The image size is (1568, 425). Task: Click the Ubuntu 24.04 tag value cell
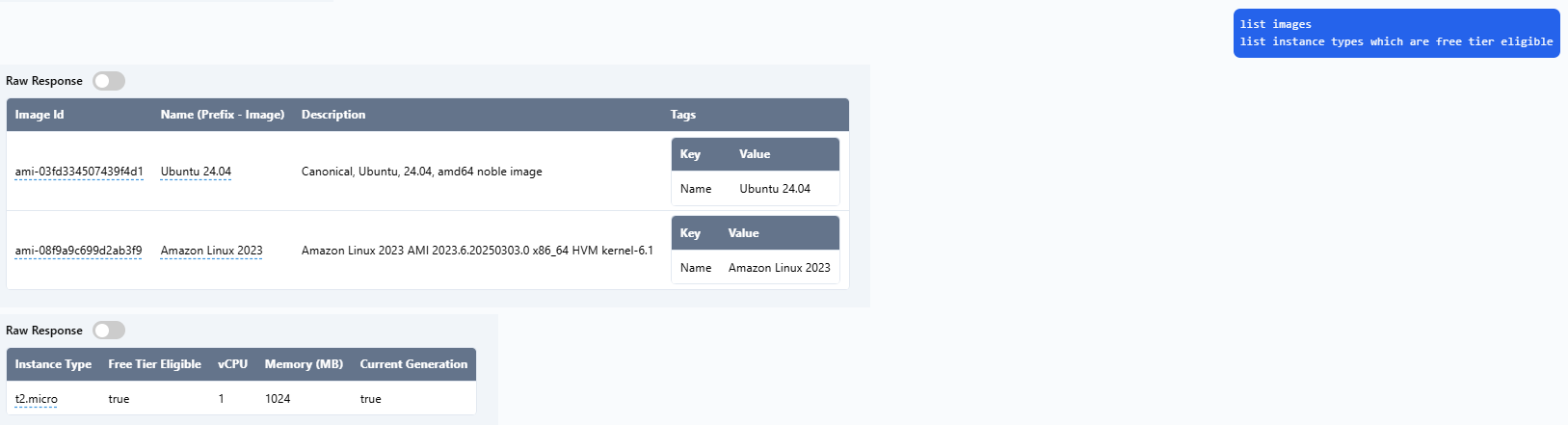pyautogui.click(x=775, y=189)
